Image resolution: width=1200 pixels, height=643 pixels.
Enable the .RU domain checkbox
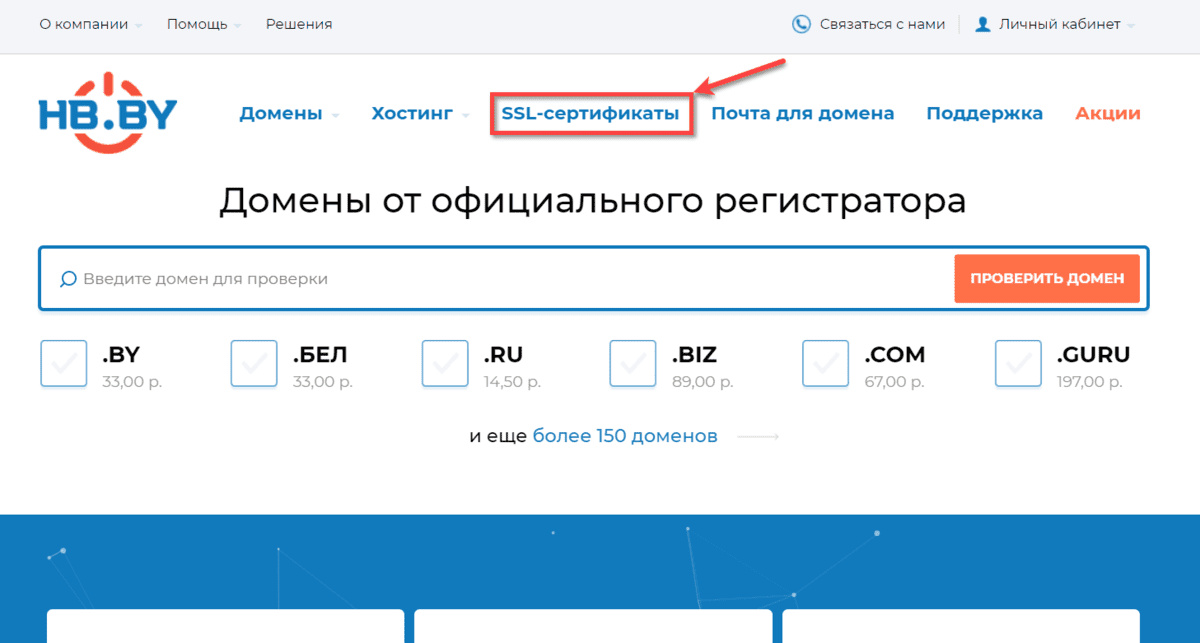444,363
